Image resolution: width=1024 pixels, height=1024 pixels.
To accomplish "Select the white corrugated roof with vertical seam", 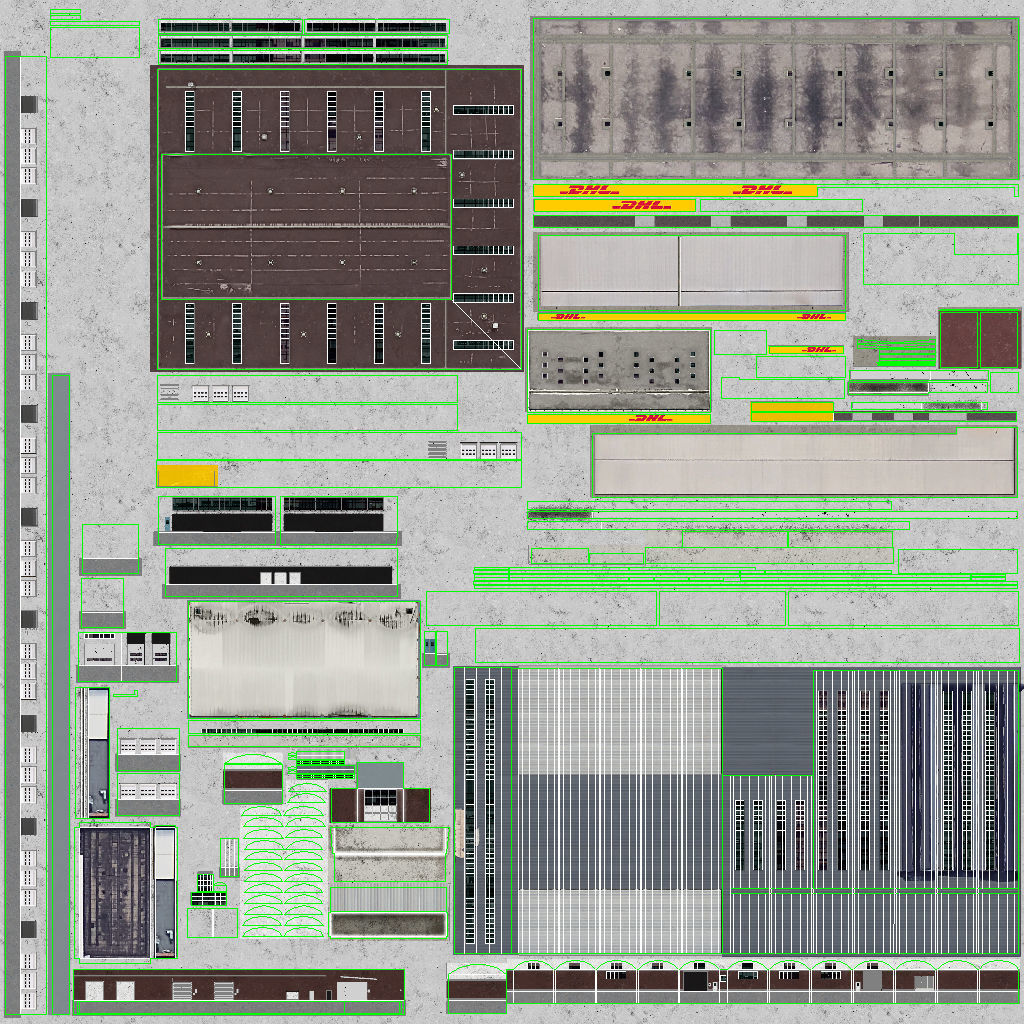I will pos(692,271).
